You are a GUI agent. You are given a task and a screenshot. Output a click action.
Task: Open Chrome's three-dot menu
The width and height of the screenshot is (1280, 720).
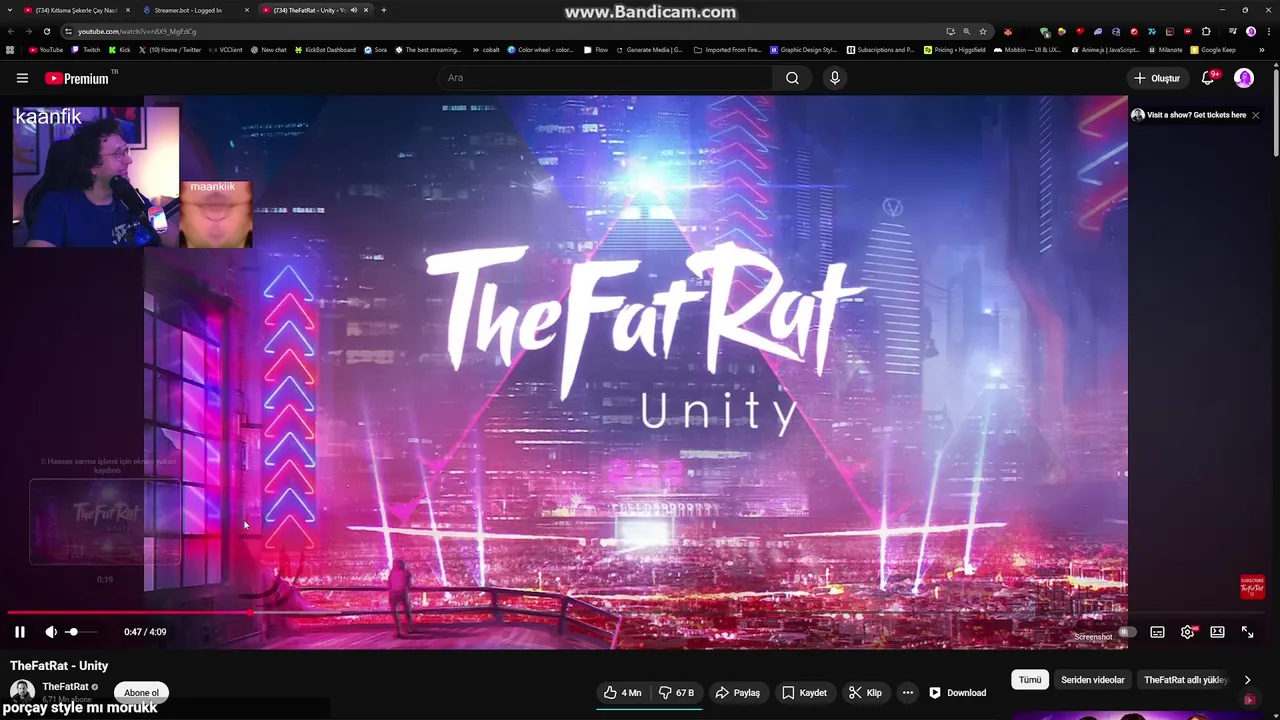[1269, 31]
